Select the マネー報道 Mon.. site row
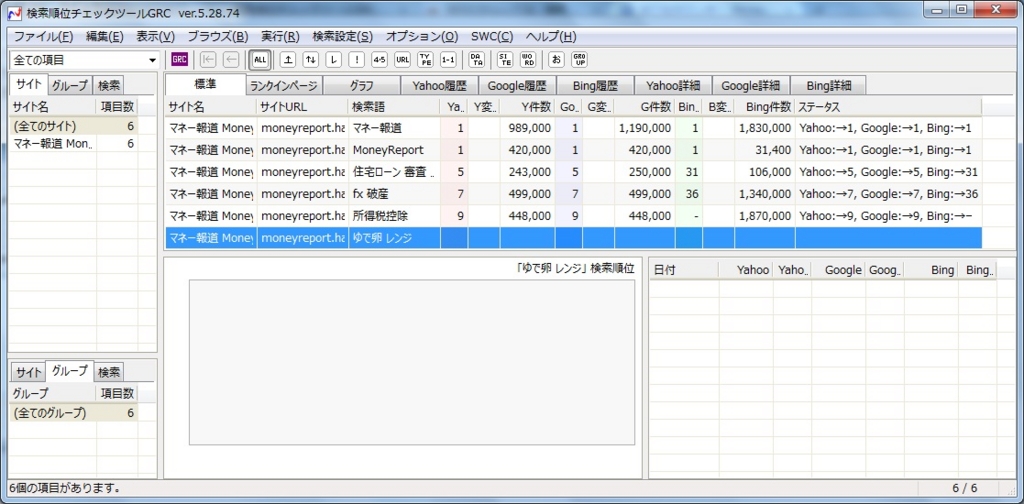Image resolution: width=1024 pixels, height=504 pixels. (x=73, y=144)
